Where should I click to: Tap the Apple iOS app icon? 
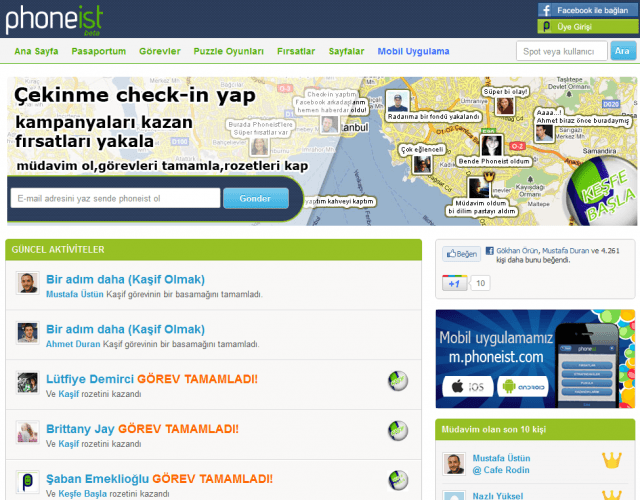pos(455,387)
